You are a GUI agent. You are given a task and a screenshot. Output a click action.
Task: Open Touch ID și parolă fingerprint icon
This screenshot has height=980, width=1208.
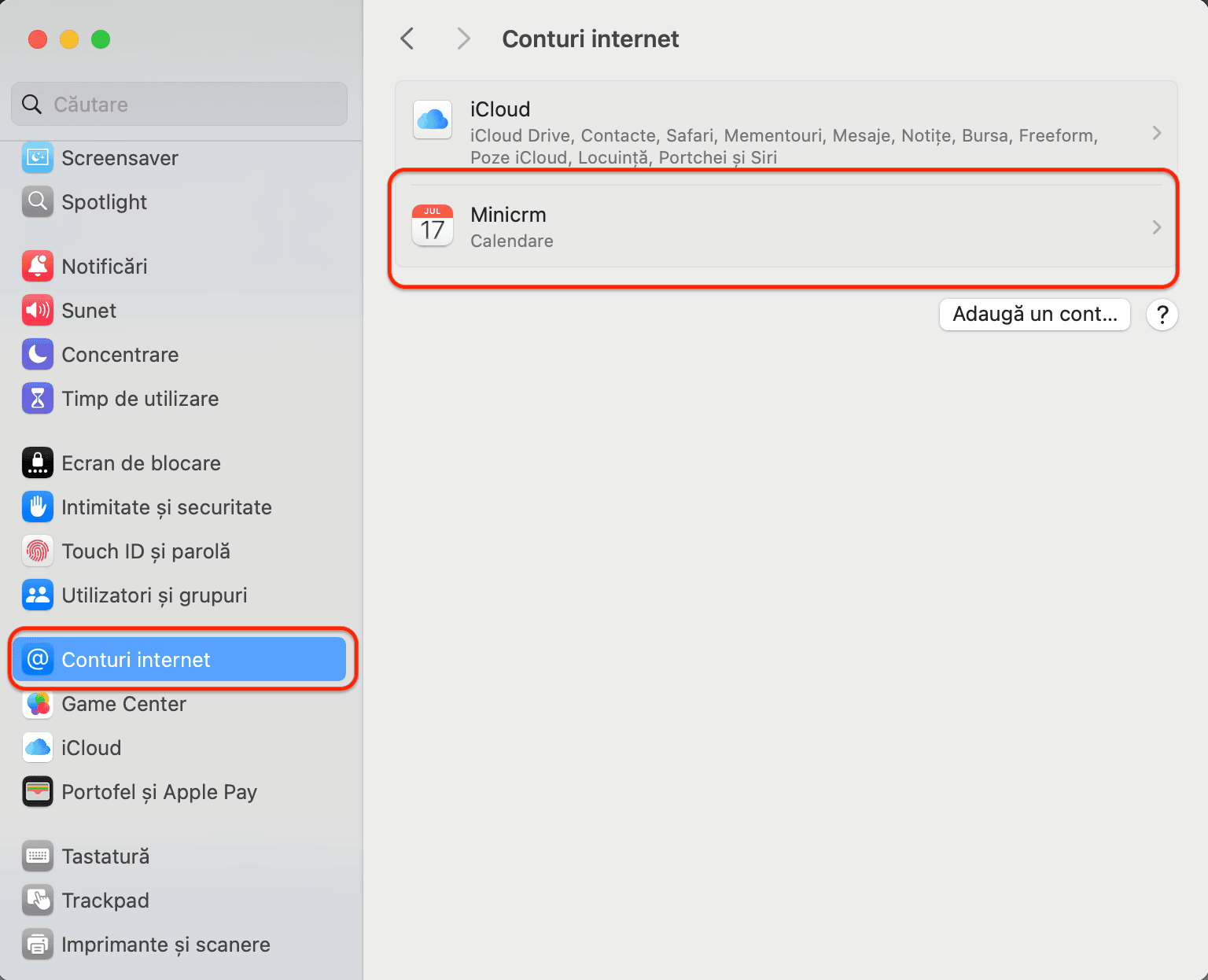[x=38, y=551]
